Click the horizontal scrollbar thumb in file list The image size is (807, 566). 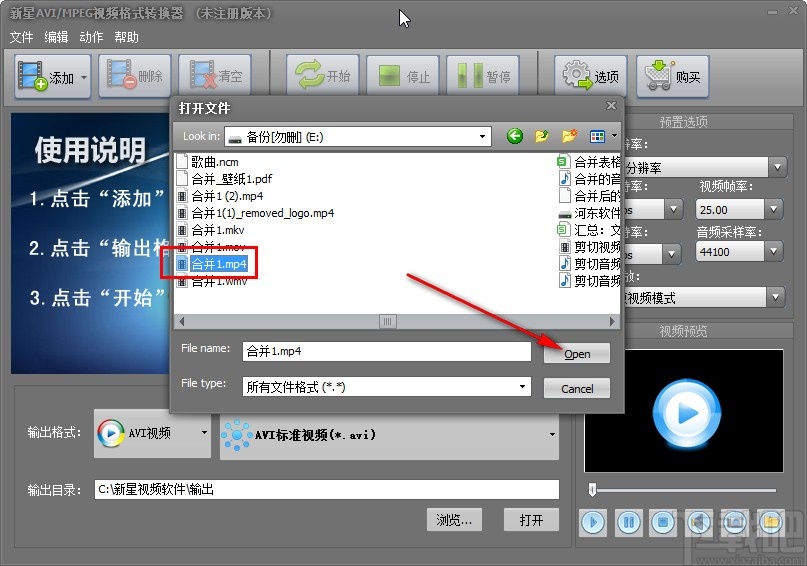tap(388, 322)
